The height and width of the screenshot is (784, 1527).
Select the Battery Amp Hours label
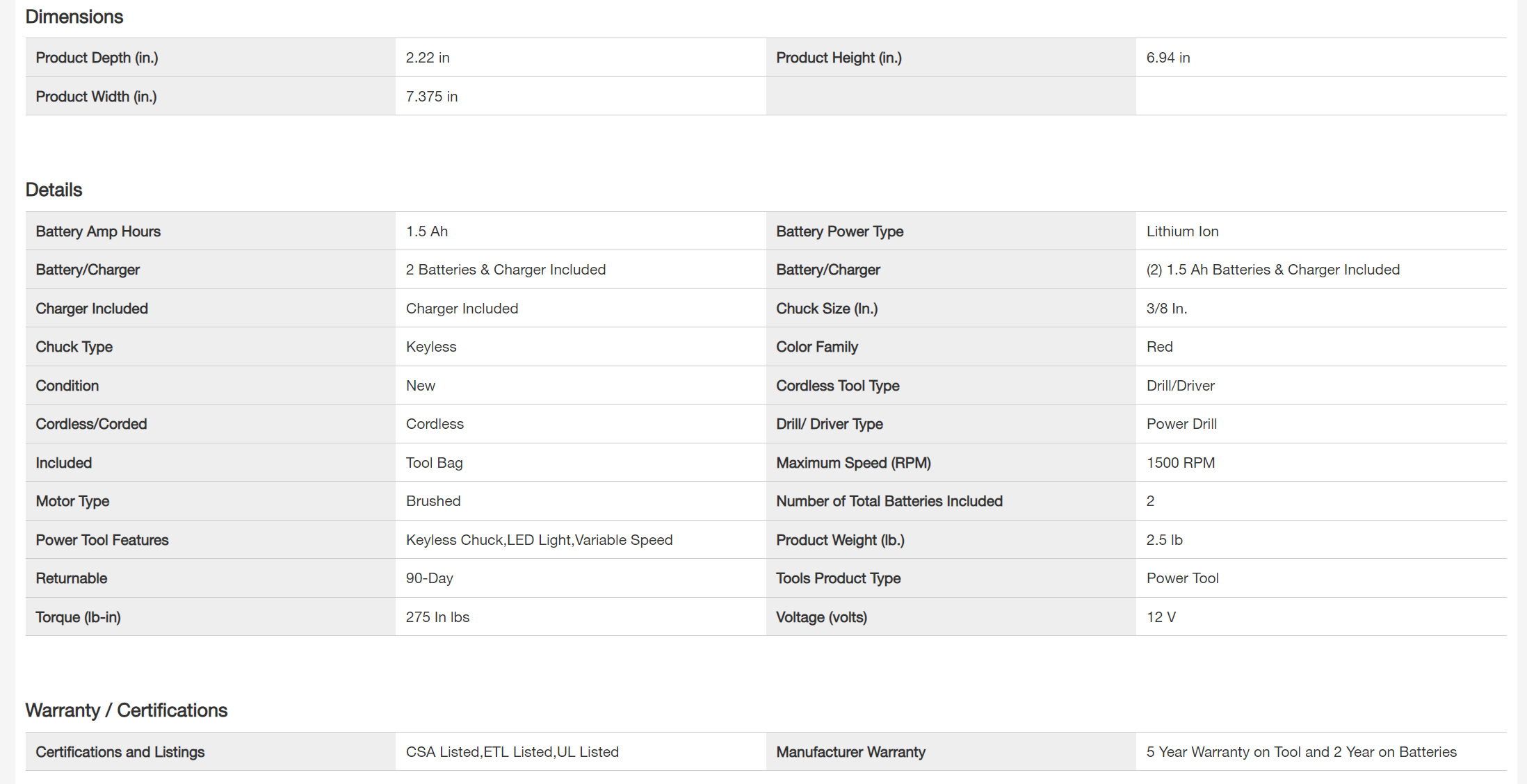click(98, 231)
